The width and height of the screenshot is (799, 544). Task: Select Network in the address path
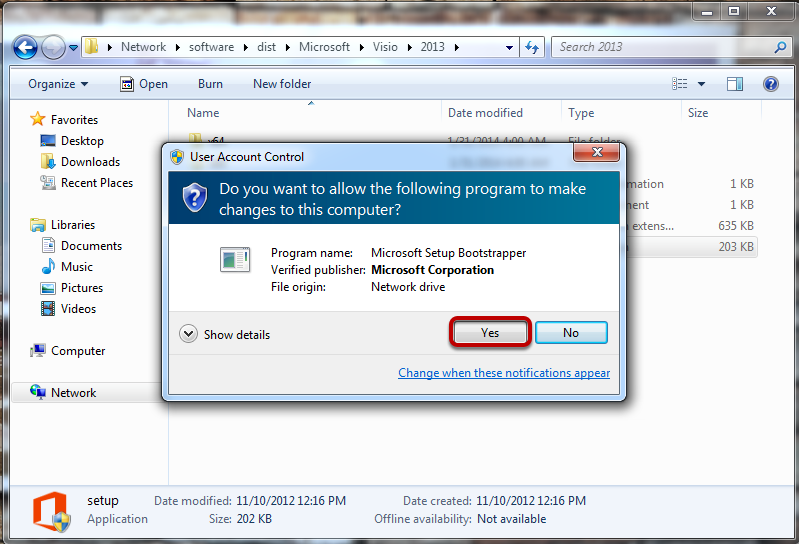pyautogui.click(x=143, y=47)
